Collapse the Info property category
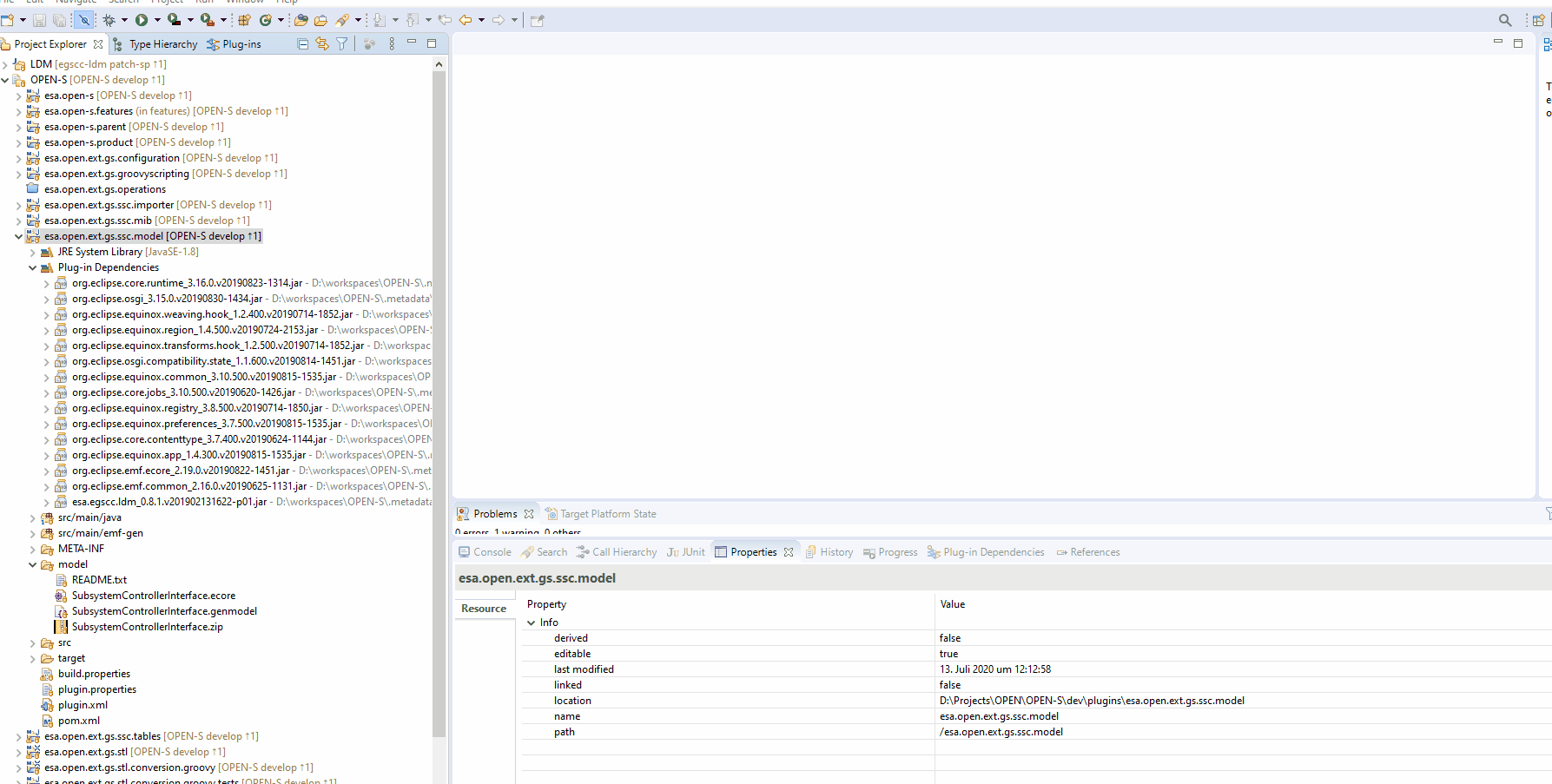Image resolution: width=1552 pixels, height=784 pixels. pos(532,623)
